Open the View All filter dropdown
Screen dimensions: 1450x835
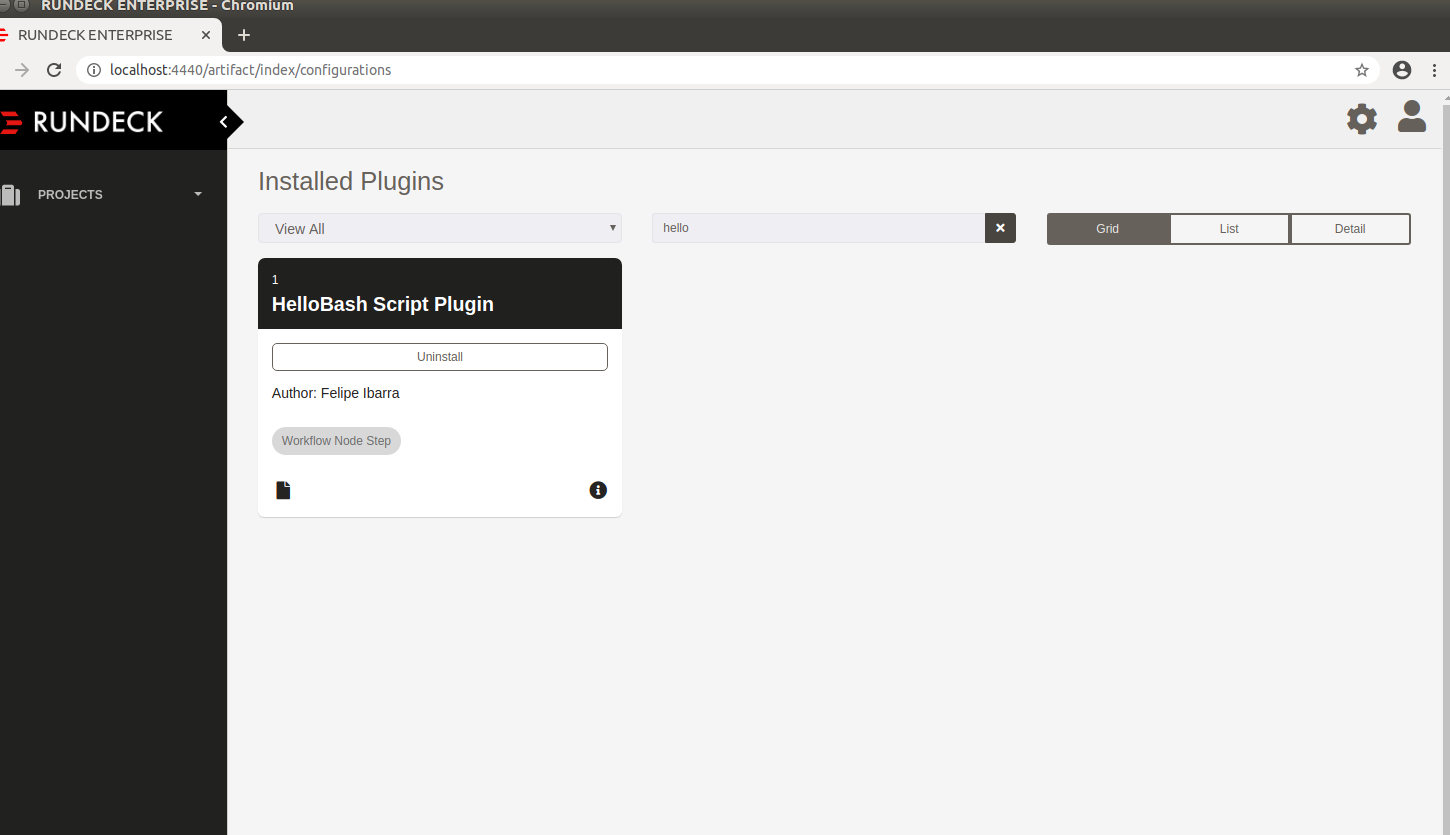click(440, 228)
